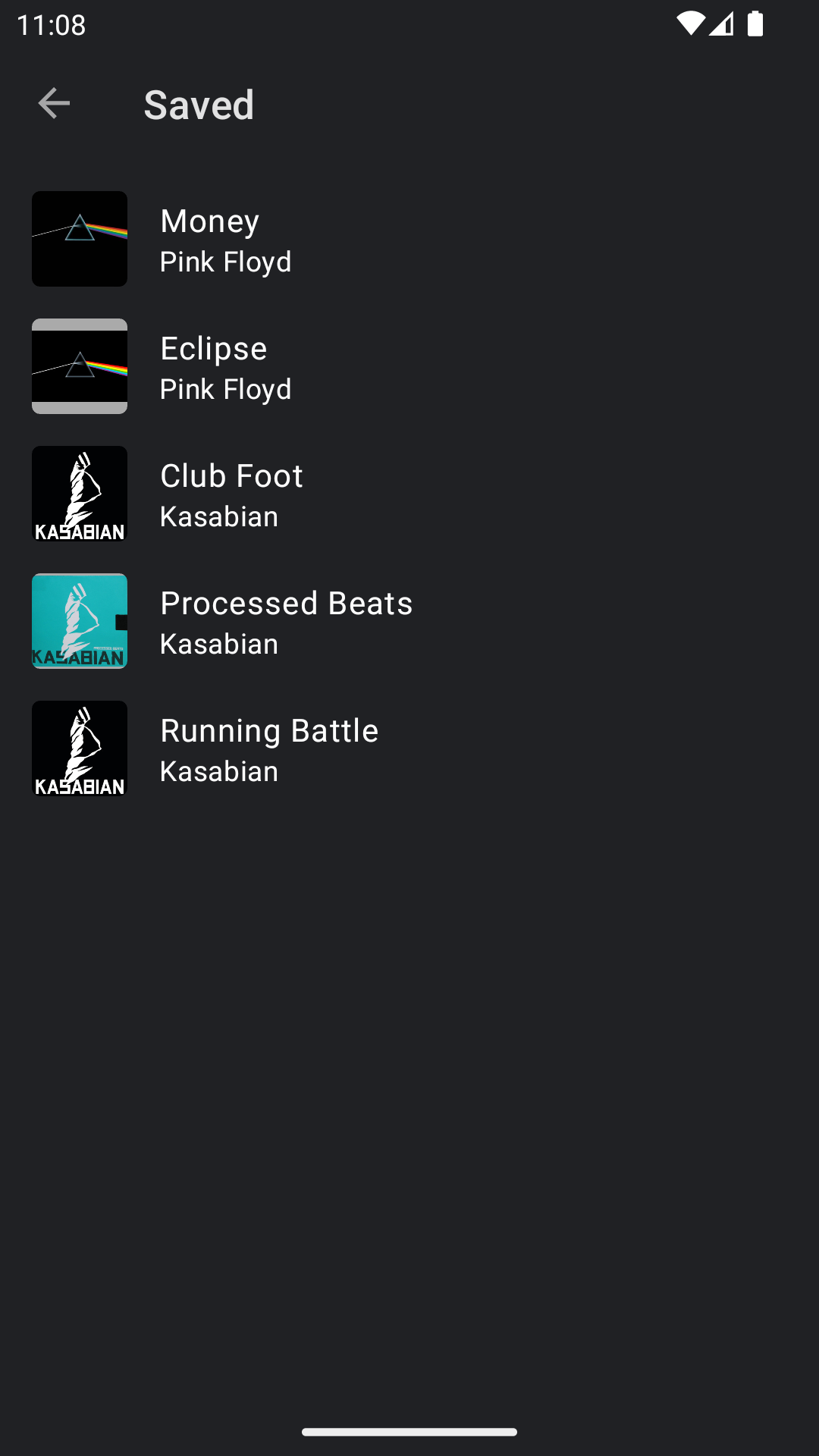Play the song titled Money
819x1456 pixels.
[x=210, y=221]
